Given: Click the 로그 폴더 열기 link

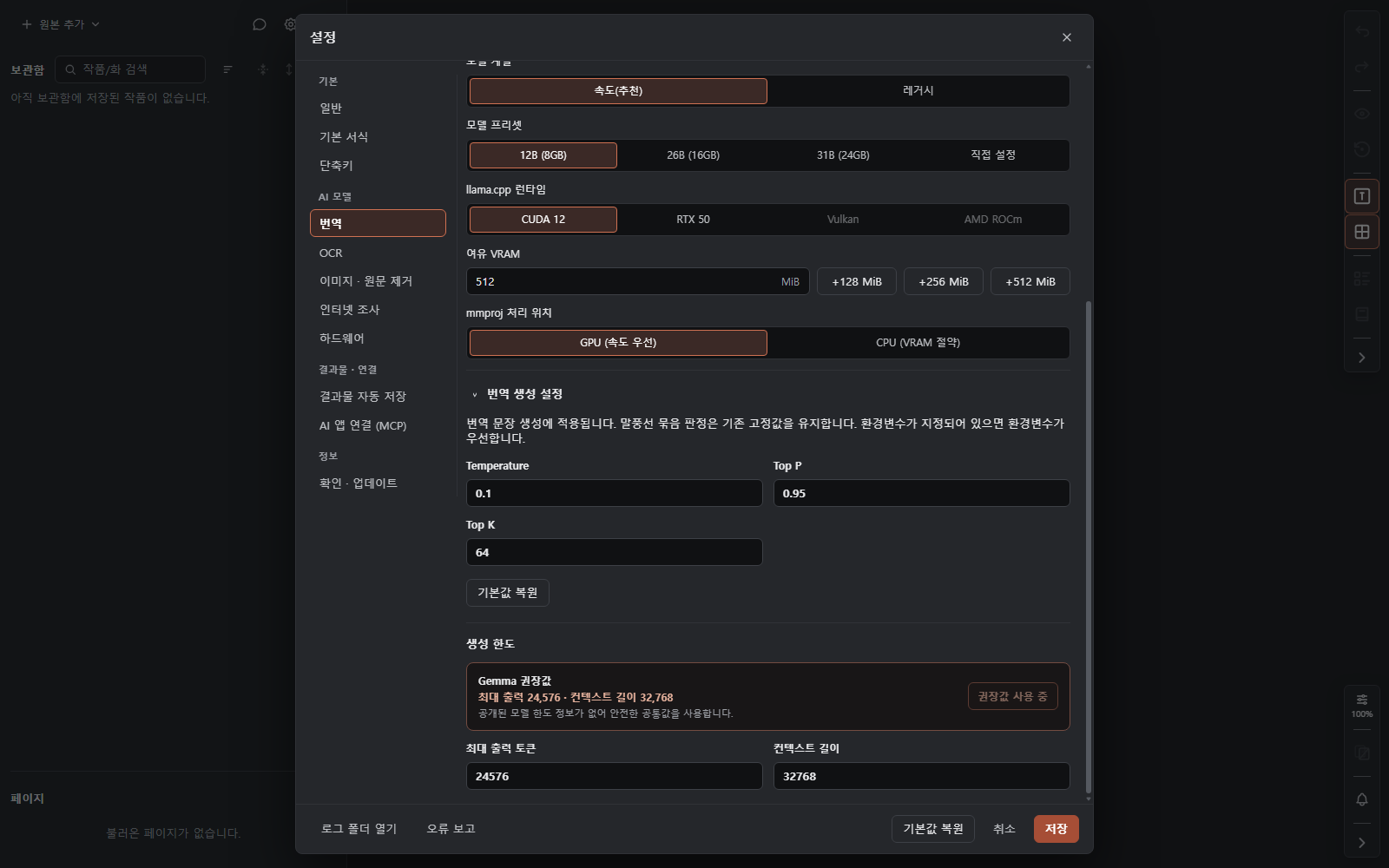Looking at the screenshot, I should point(359,829).
